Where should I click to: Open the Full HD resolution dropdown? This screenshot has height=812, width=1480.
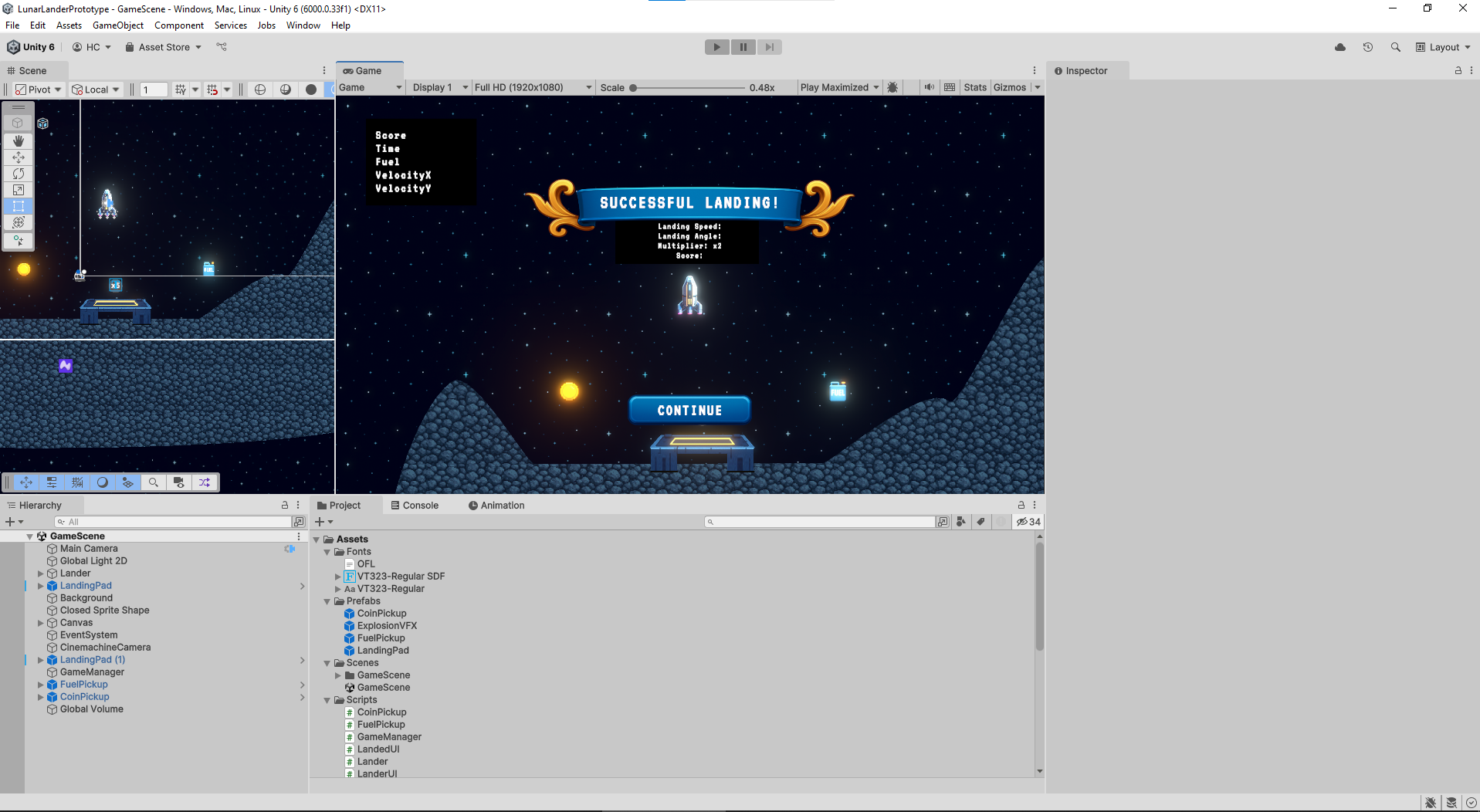(x=533, y=87)
